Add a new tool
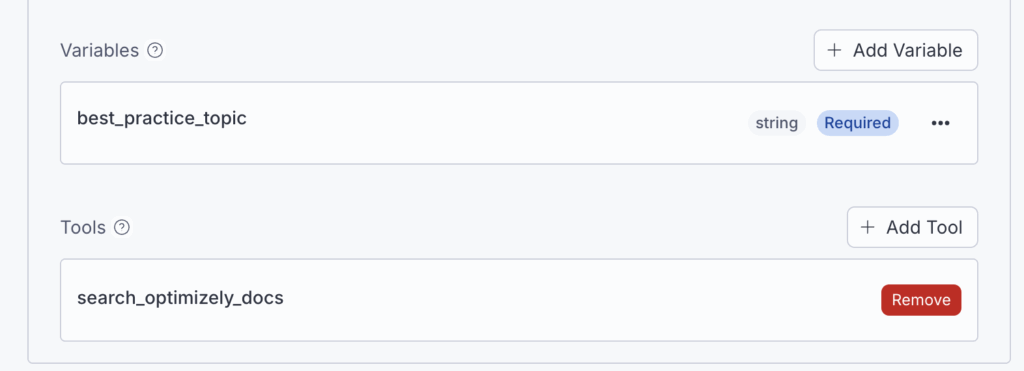Viewport: 1024px width, 371px height. (x=912, y=227)
